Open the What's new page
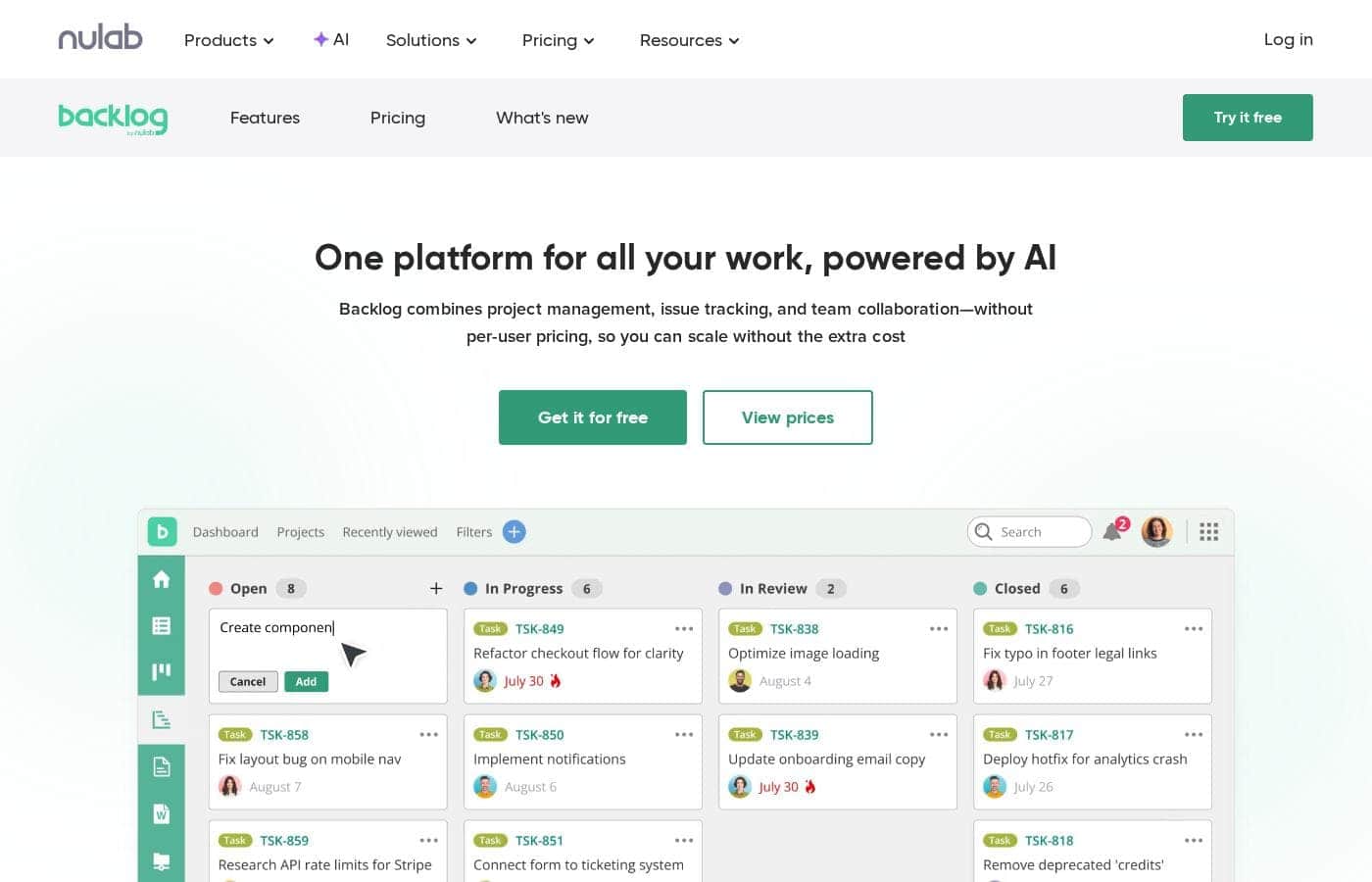The image size is (1372, 882). click(542, 118)
